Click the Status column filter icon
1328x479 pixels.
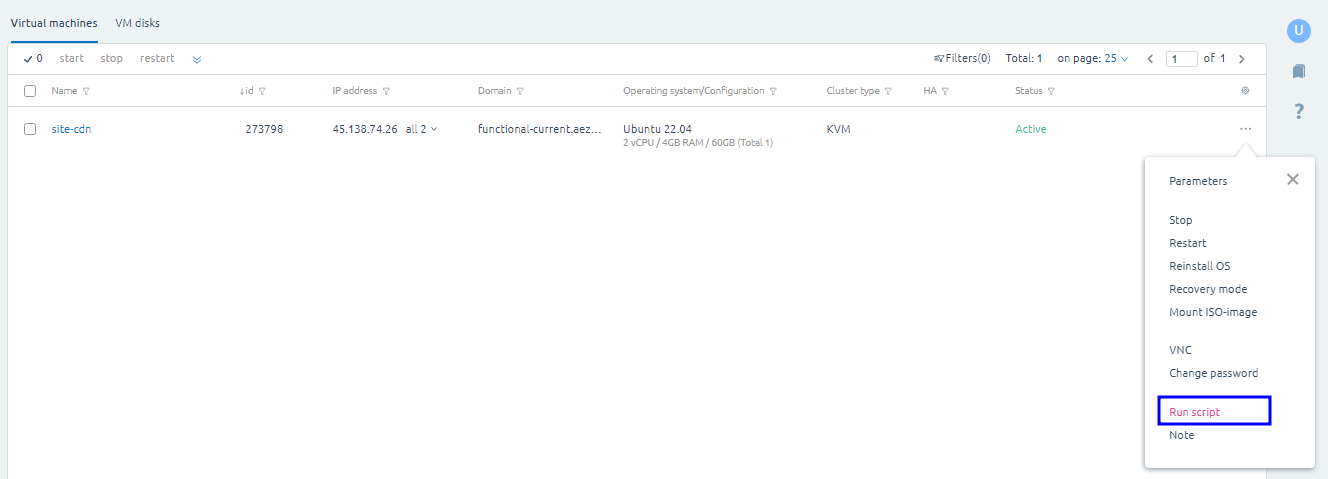(1051, 91)
